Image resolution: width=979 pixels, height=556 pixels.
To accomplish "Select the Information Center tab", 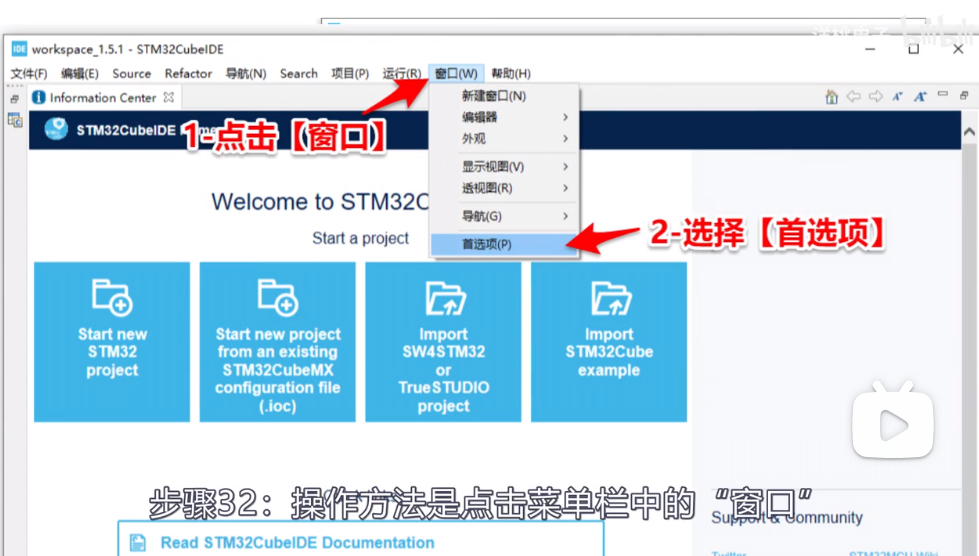I will (103, 98).
